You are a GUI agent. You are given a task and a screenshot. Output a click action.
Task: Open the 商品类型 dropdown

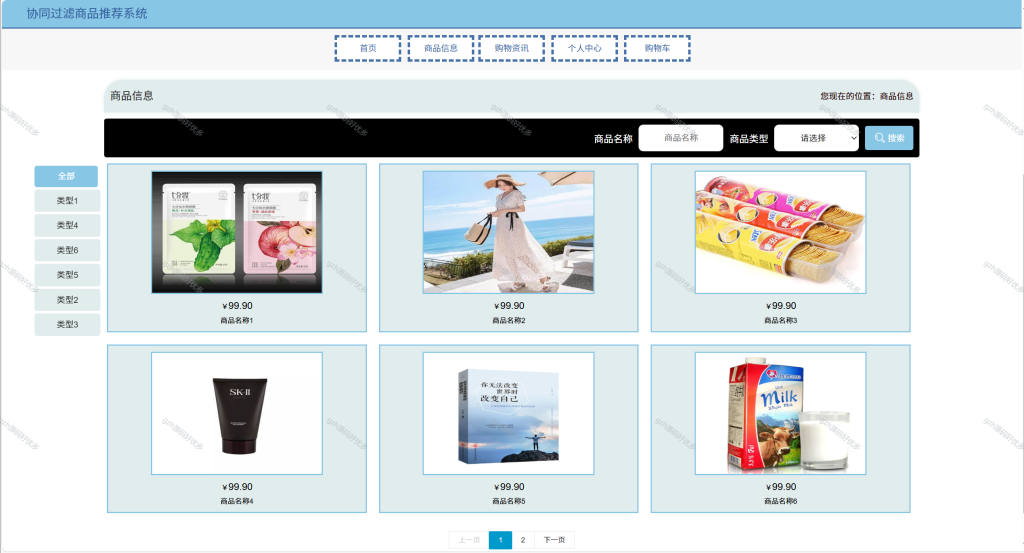pyautogui.click(x=816, y=138)
